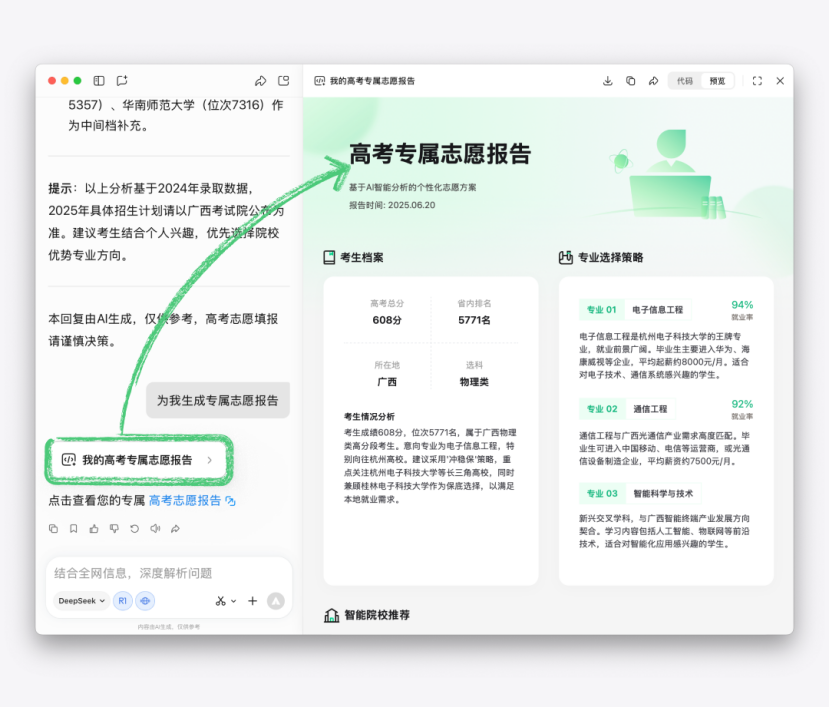This screenshot has width=830, height=708.
Task: Open the scissors tool dropdown
Action: pos(226,601)
